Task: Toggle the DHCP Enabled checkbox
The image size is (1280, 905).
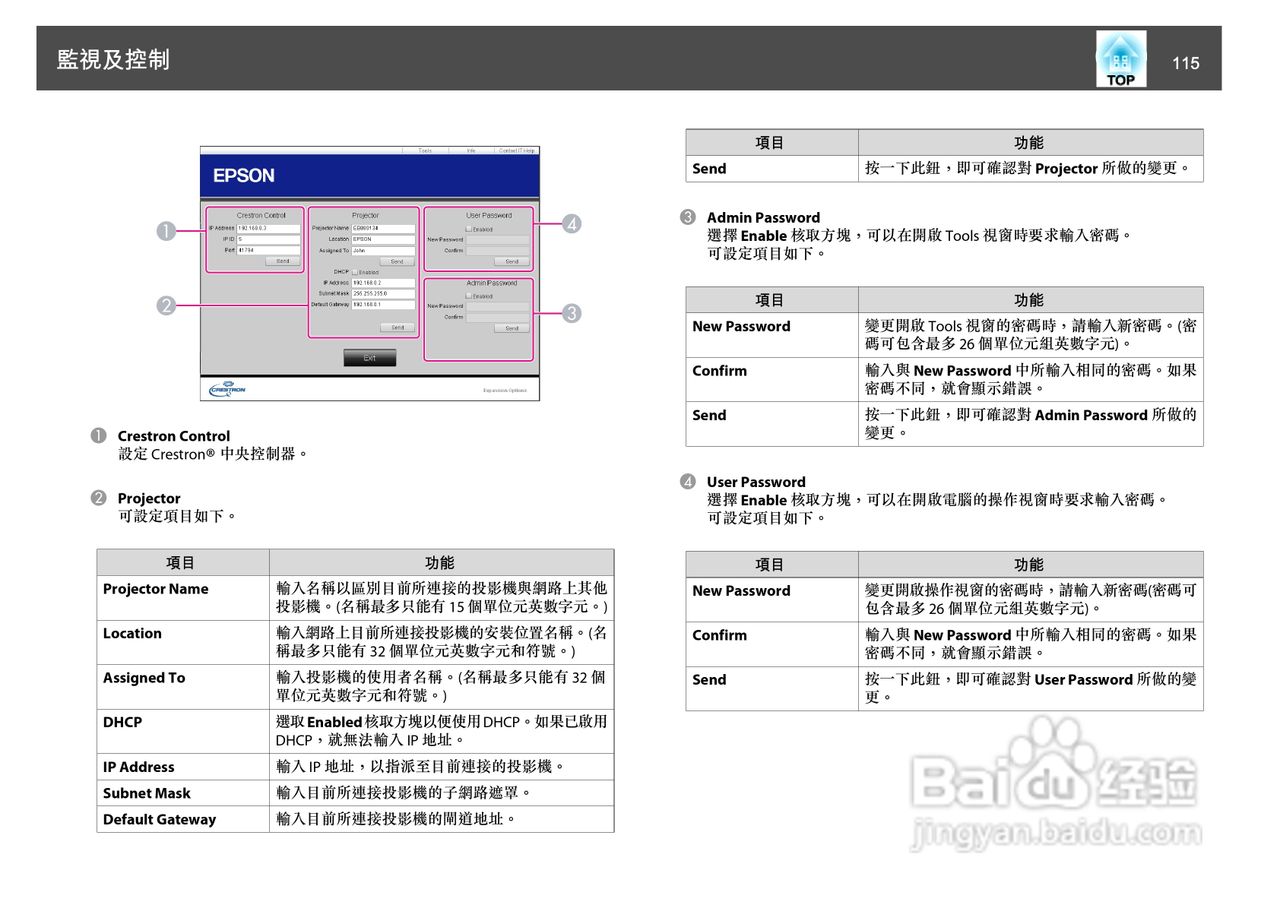Action: pyautogui.click(x=355, y=272)
